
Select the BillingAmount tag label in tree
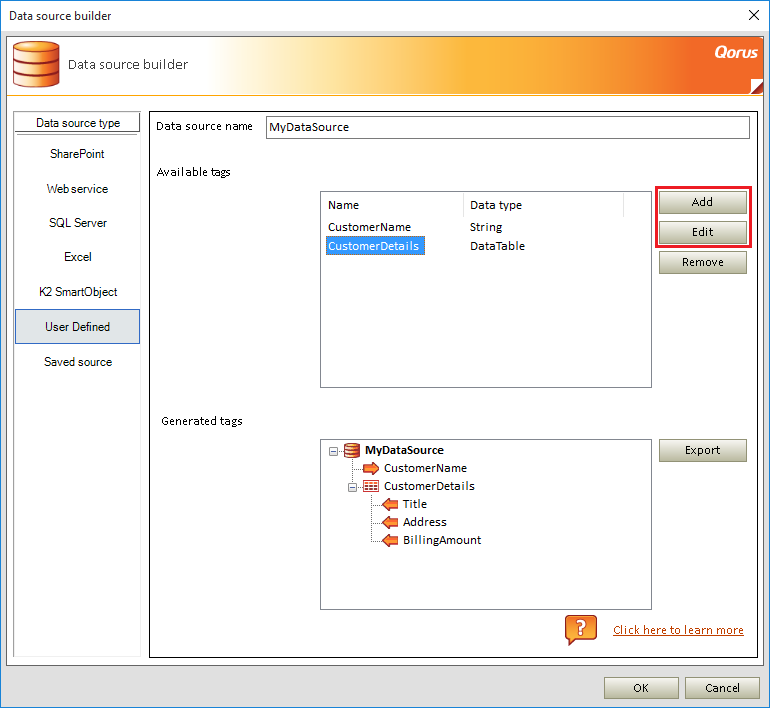[442, 541]
